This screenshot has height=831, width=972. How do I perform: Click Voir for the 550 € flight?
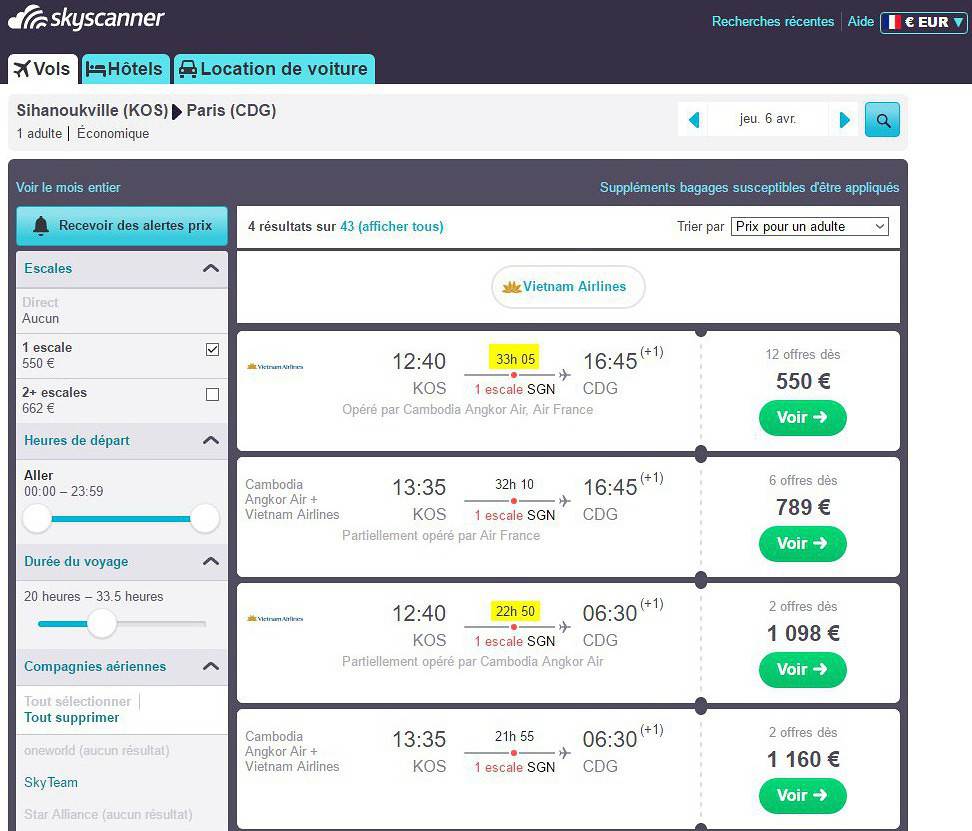pyautogui.click(x=802, y=418)
